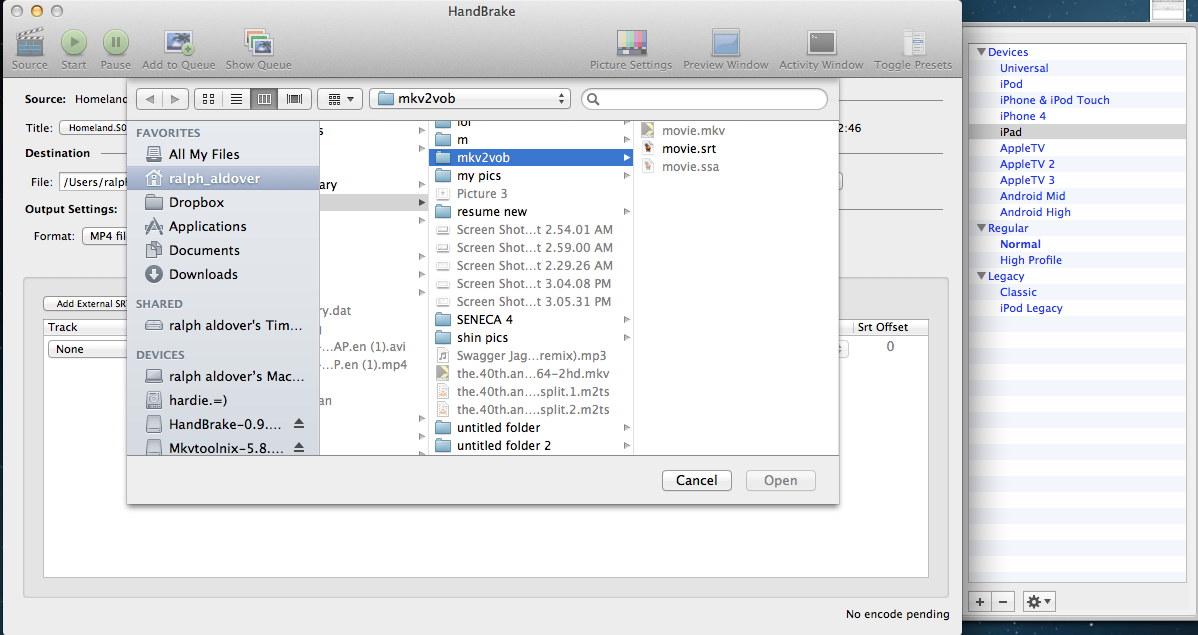Expand the my pics folder arrow
This screenshot has height=635, width=1198.
pyautogui.click(x=627, y=176)
